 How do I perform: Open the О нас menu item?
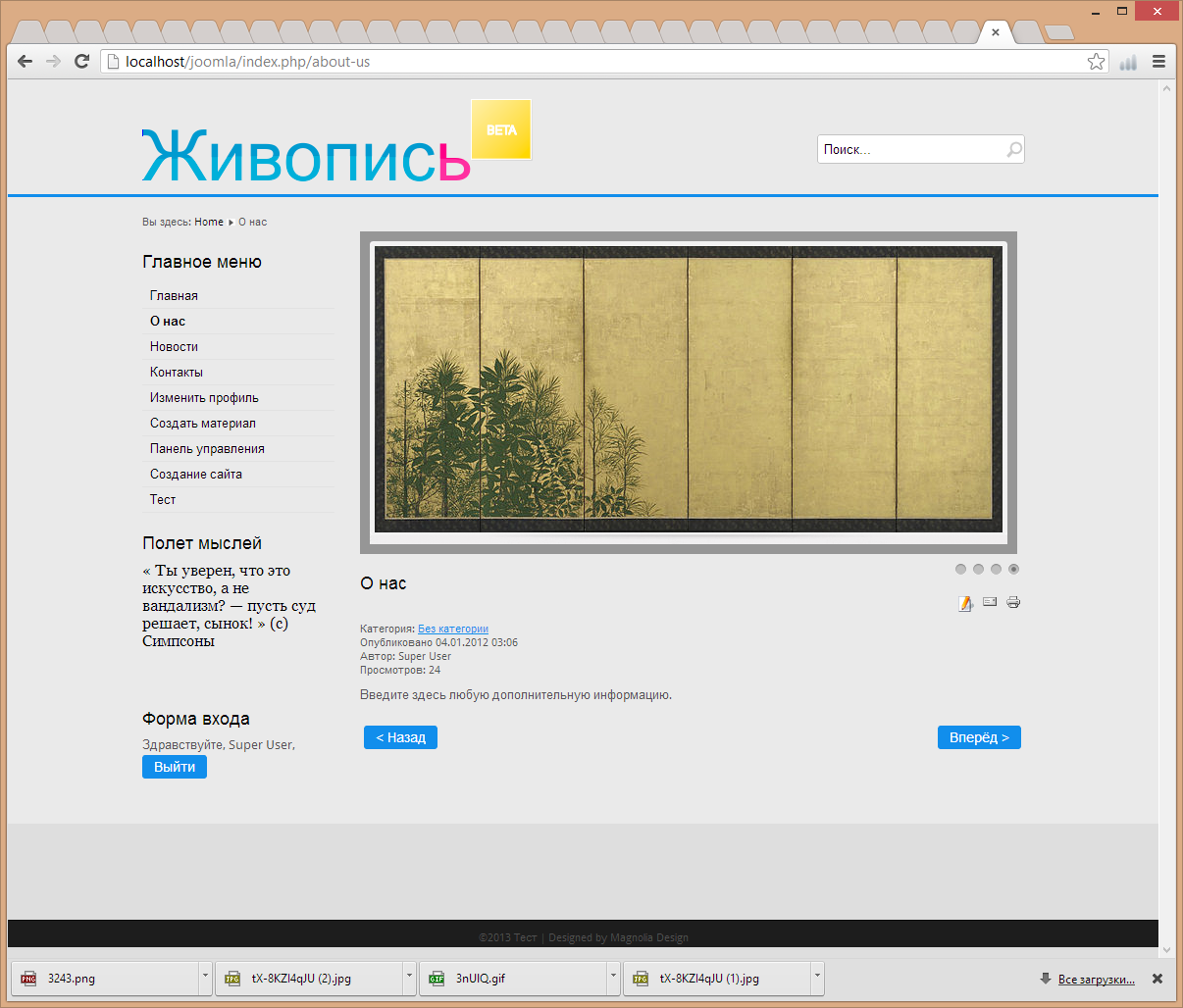click(x=168, y=321)
